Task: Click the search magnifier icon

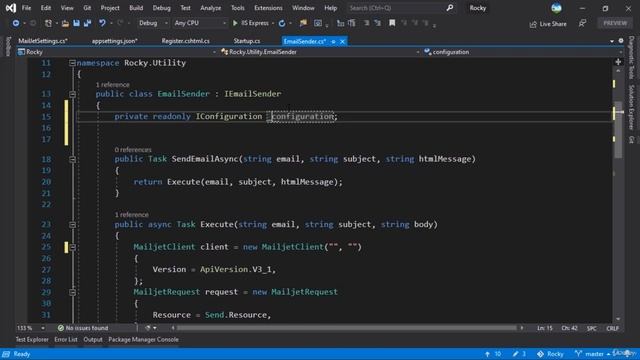Action: click(x=449, y=8)
